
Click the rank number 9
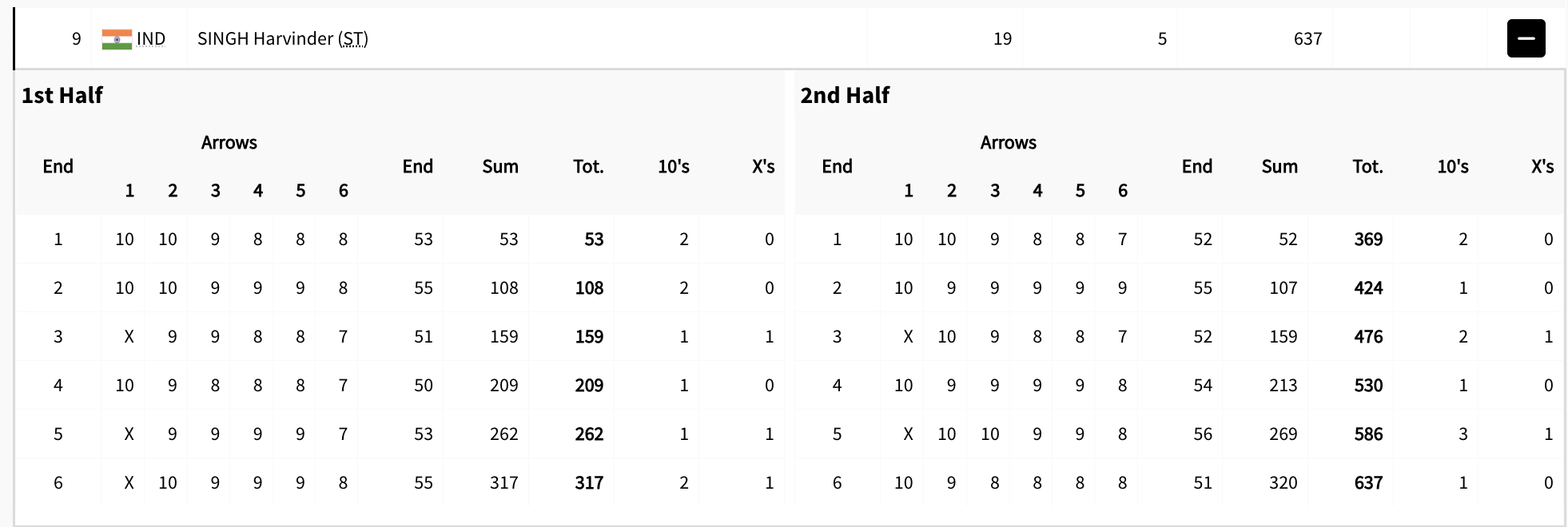click(77, 39)
